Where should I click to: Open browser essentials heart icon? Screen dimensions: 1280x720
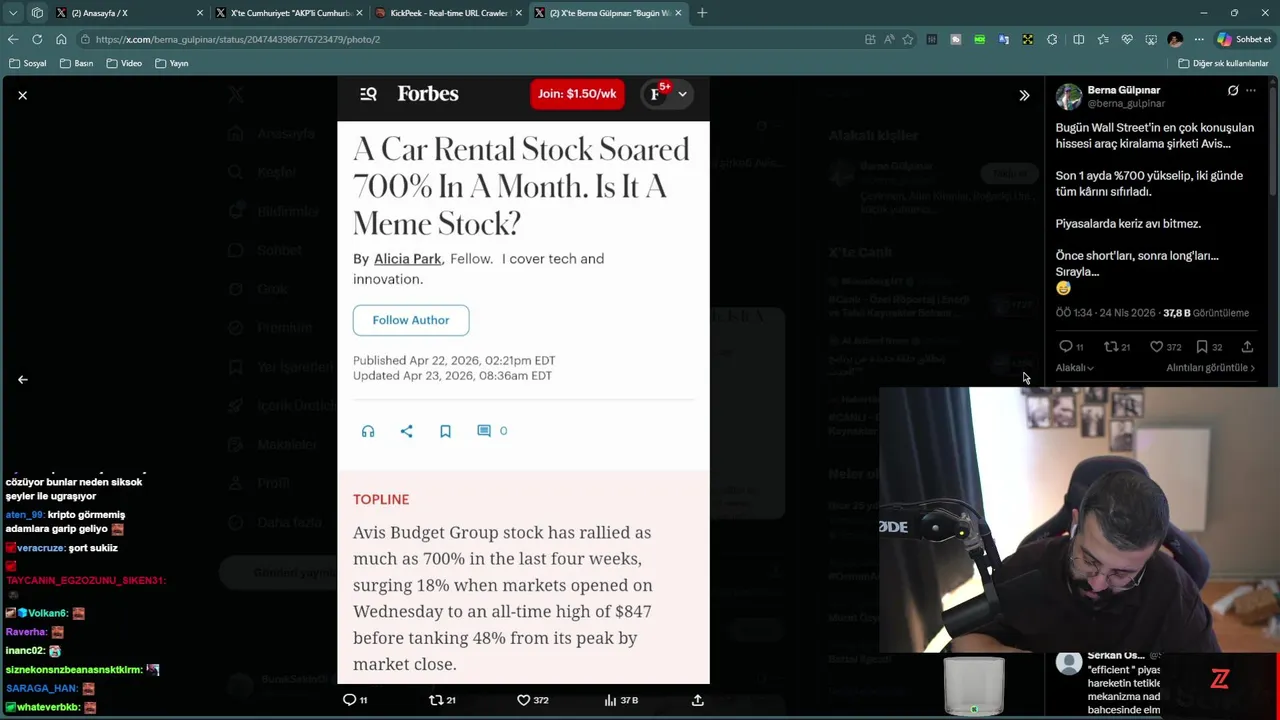pyautogui.click(x=1127, y=39)
